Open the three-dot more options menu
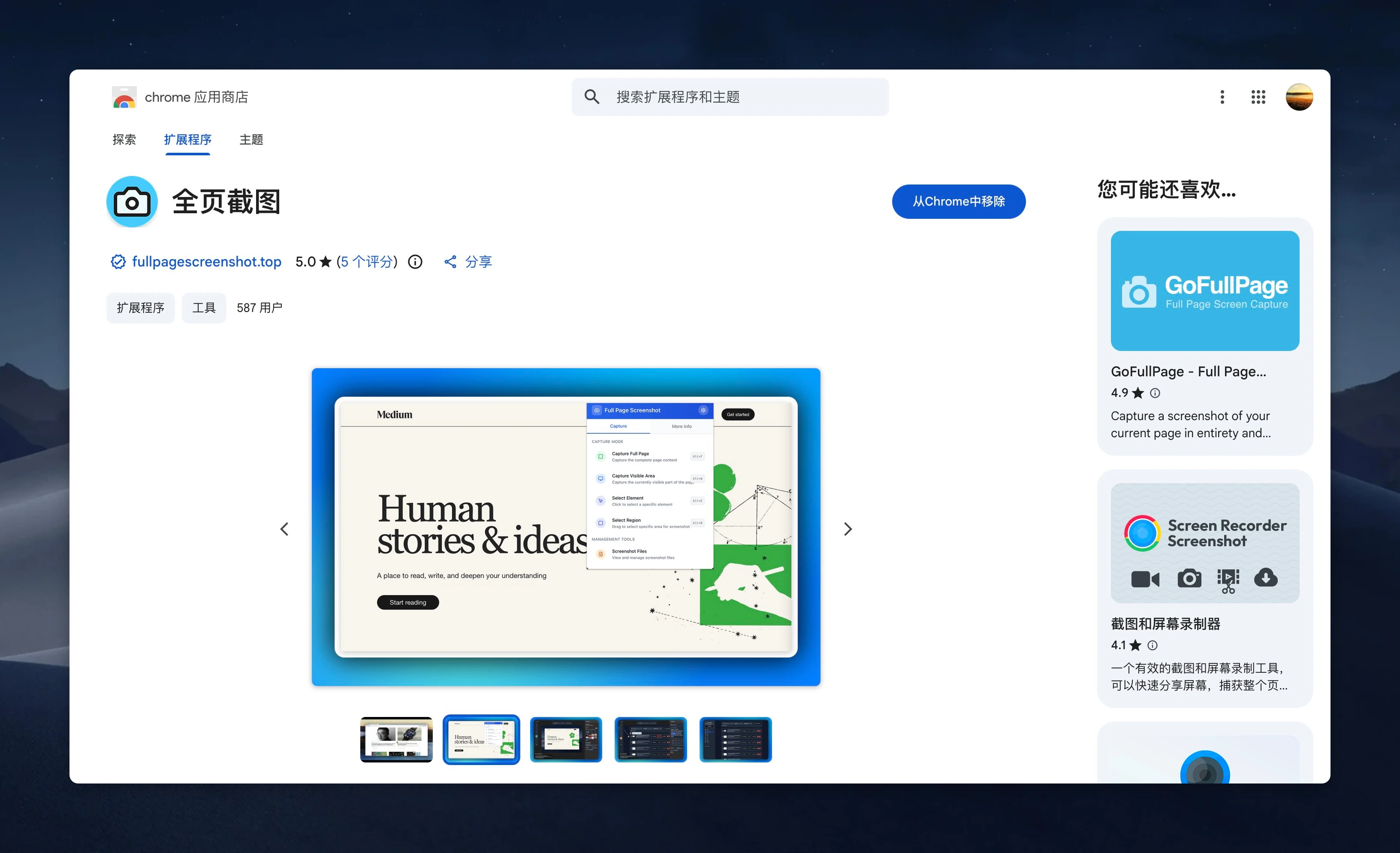 click(x=1223, y=97)
